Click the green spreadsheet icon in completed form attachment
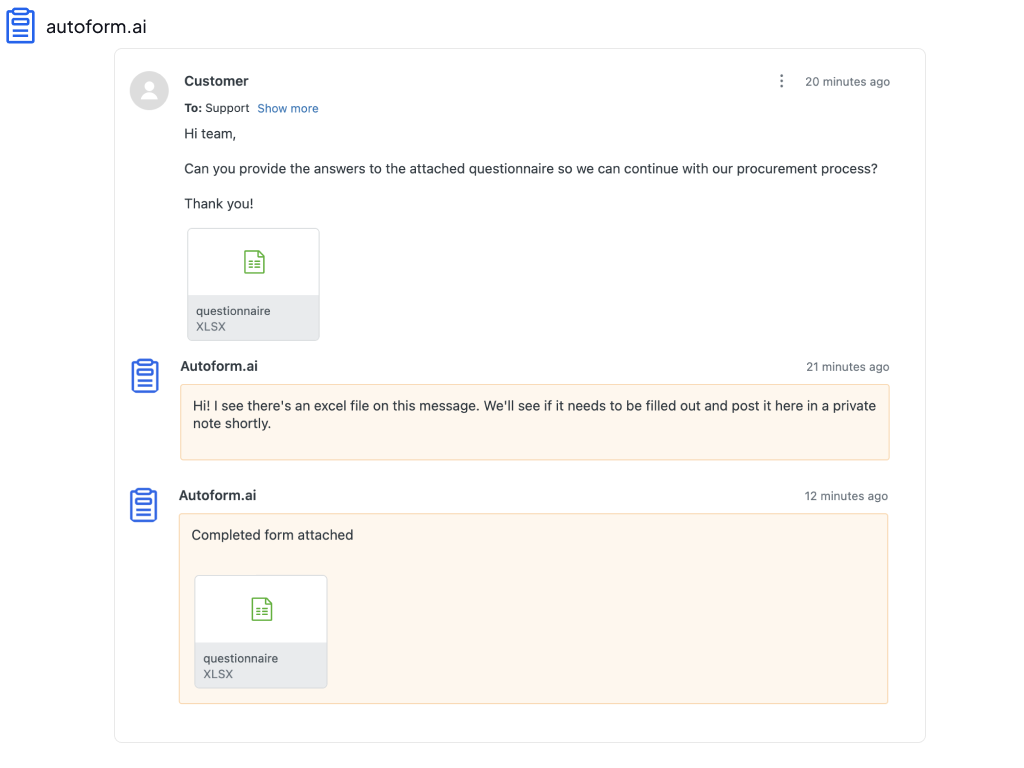The height and width of the screenshot is (768, 1024). click(x=261, y=609)
